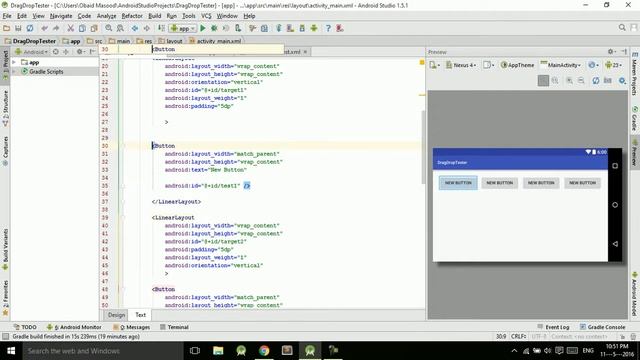This screenshot has height=360, width=640.
Task: Open the locale globe dropdown
Action: pyautogui.click(x=593, y=65)
